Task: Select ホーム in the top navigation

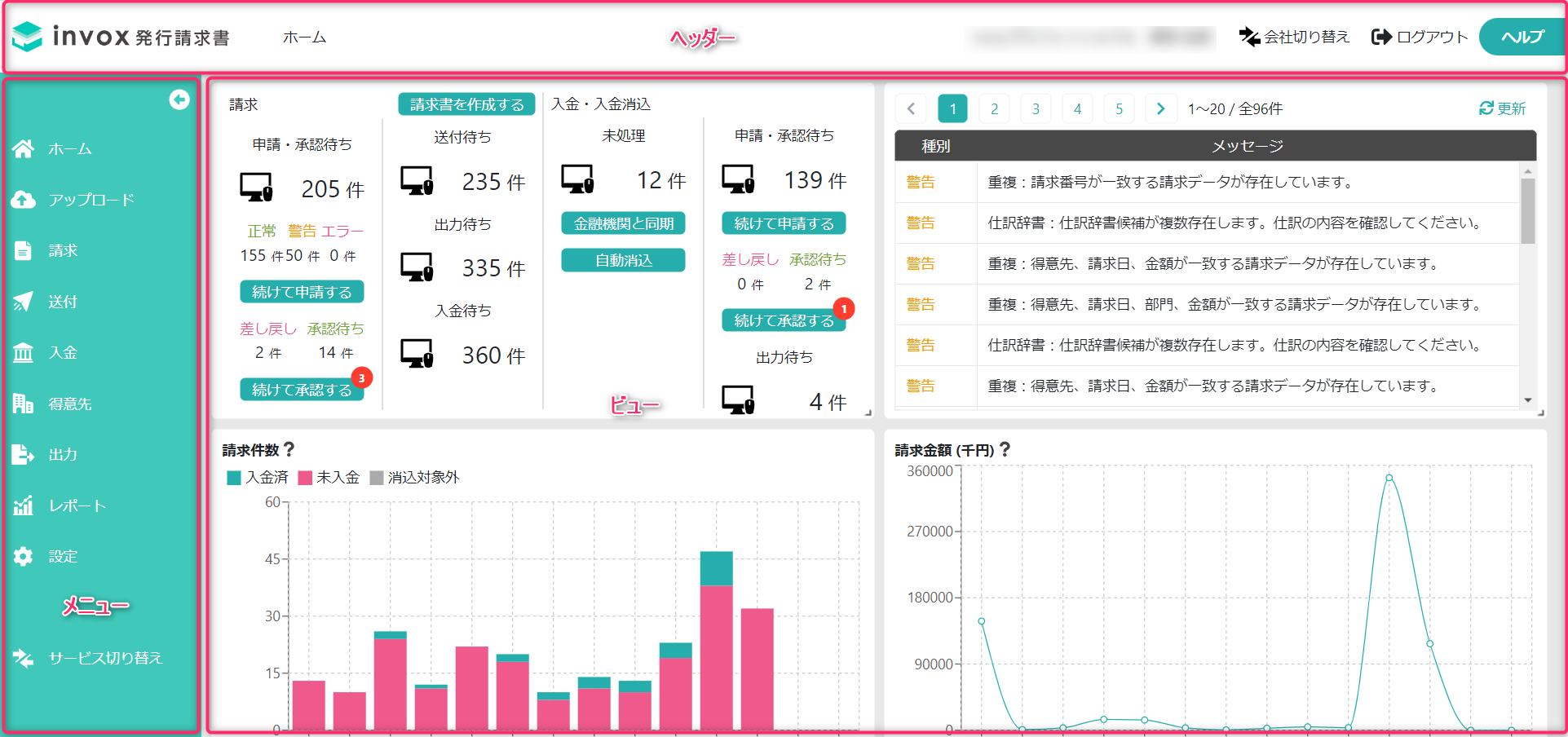Action: tap(305, 37)
